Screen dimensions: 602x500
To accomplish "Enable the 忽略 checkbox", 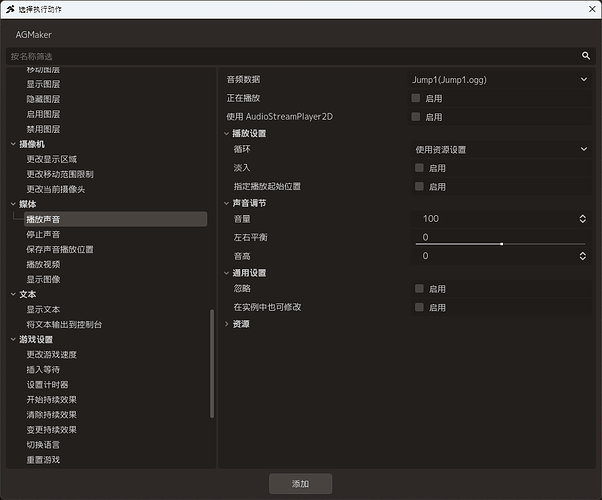I will coord(419,289).
